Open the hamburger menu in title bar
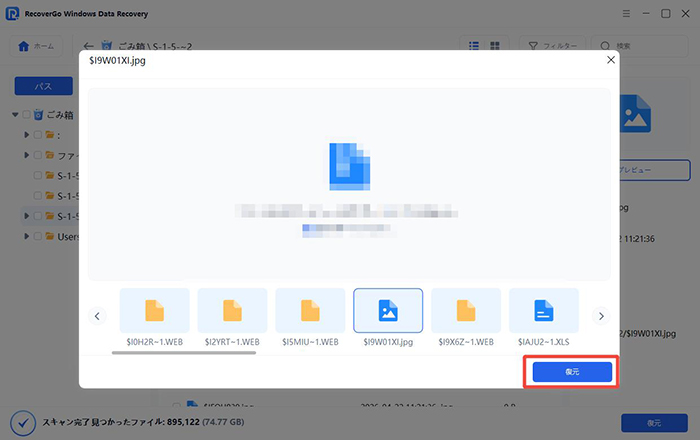 tap(626, 14)
